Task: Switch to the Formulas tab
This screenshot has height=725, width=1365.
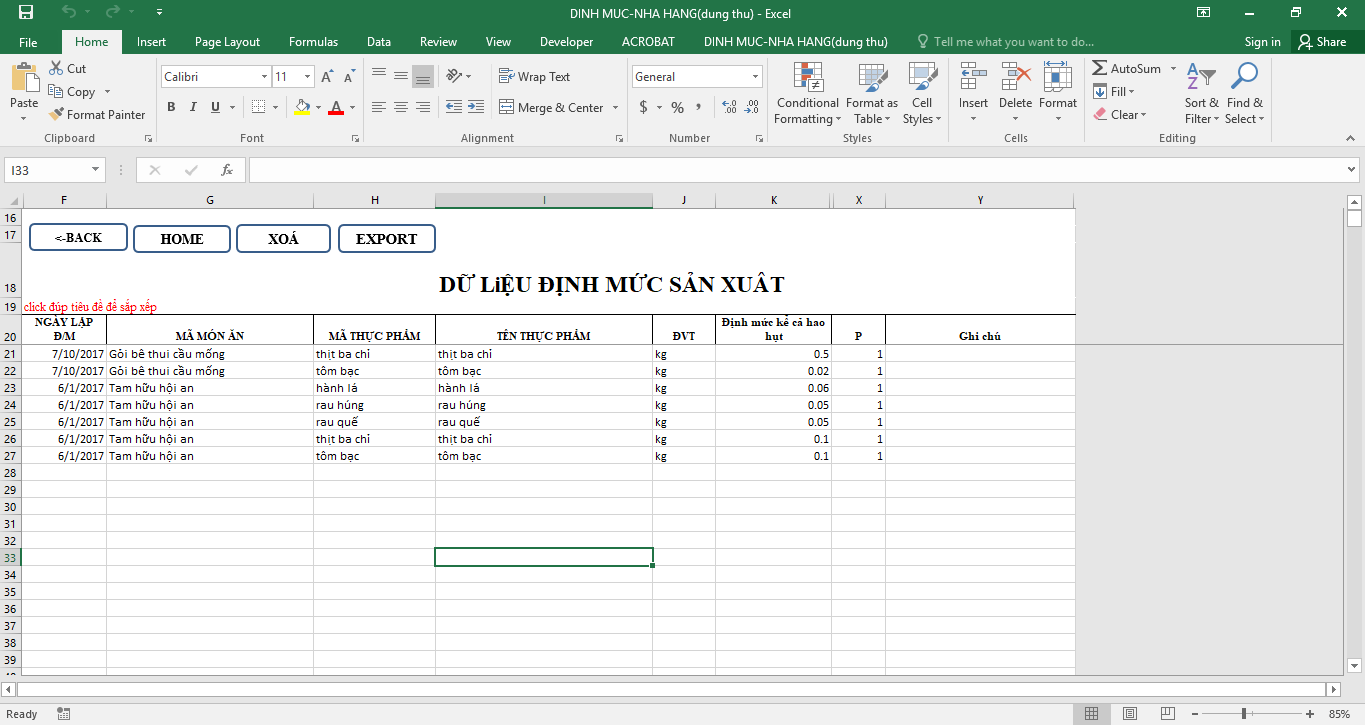Action: coord(313,42)
